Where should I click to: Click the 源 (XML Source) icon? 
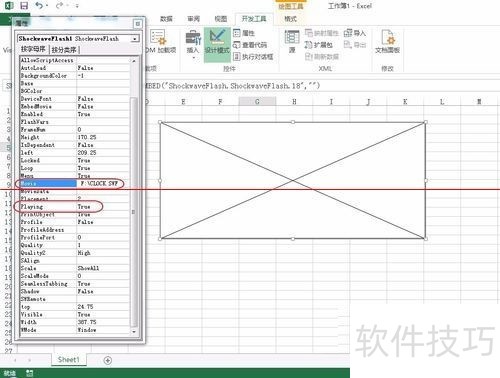click(x=292, y=41)
